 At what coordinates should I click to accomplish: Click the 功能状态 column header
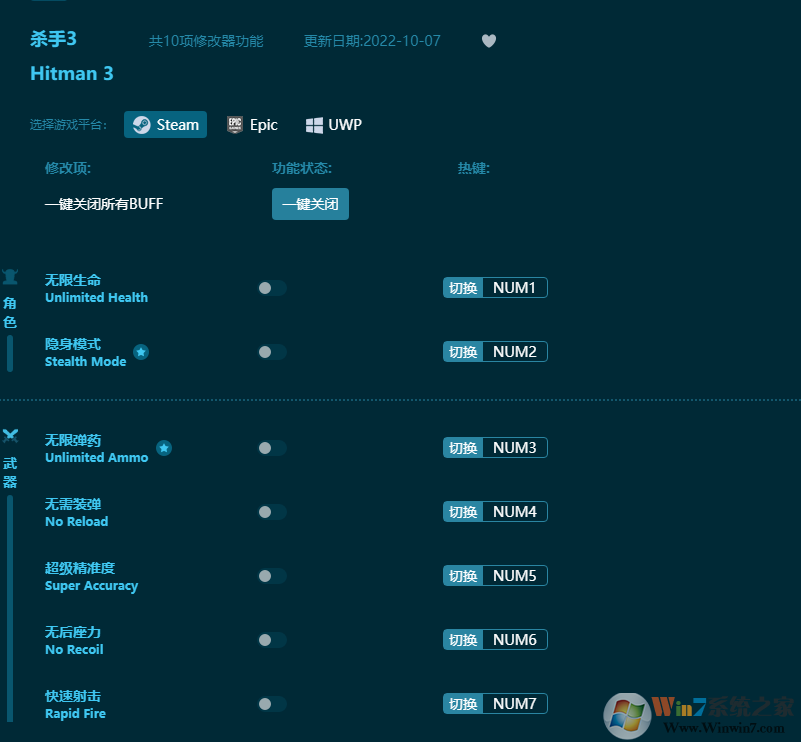pyautogui.click(x=302, y=168)
